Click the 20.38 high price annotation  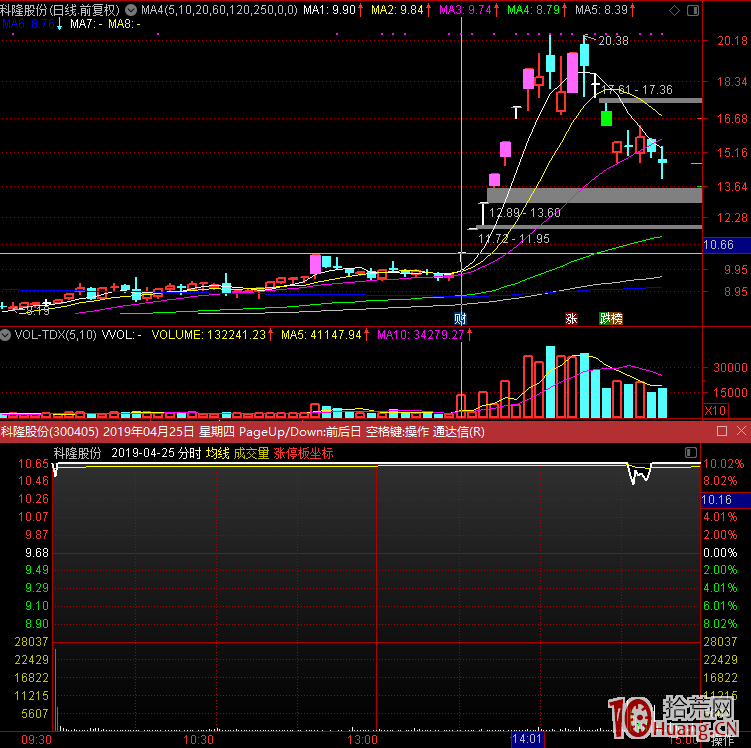pos(613,41)
